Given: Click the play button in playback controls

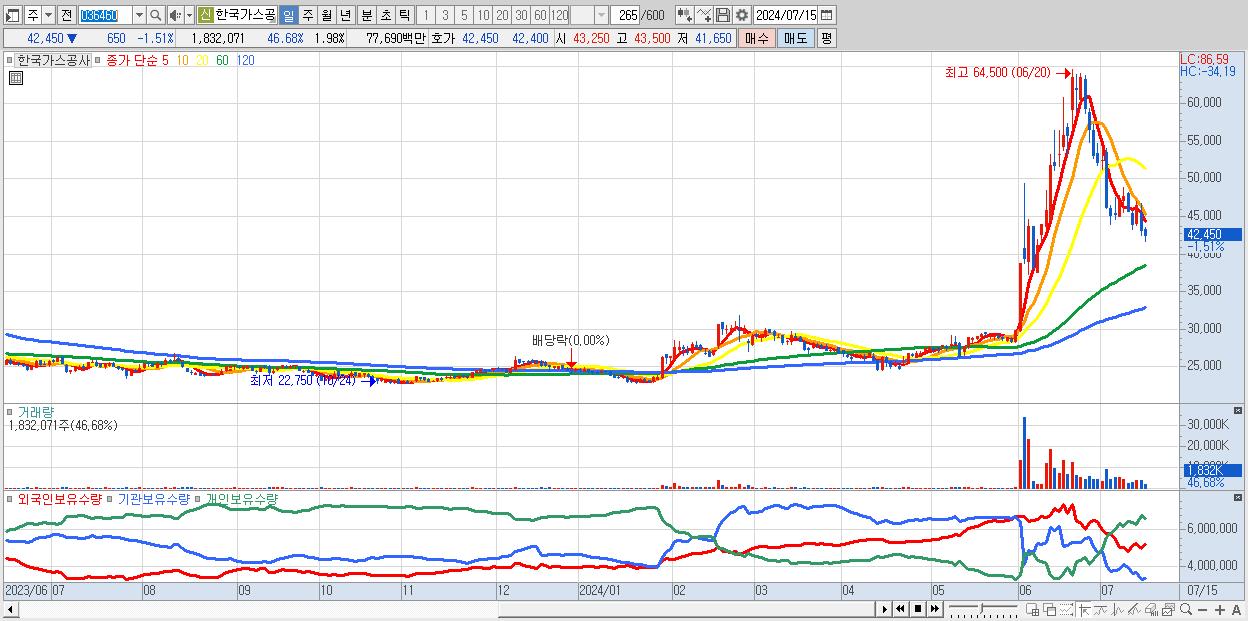Looking at the screenshot, I should pyautogui.click(x=884, y=608).
